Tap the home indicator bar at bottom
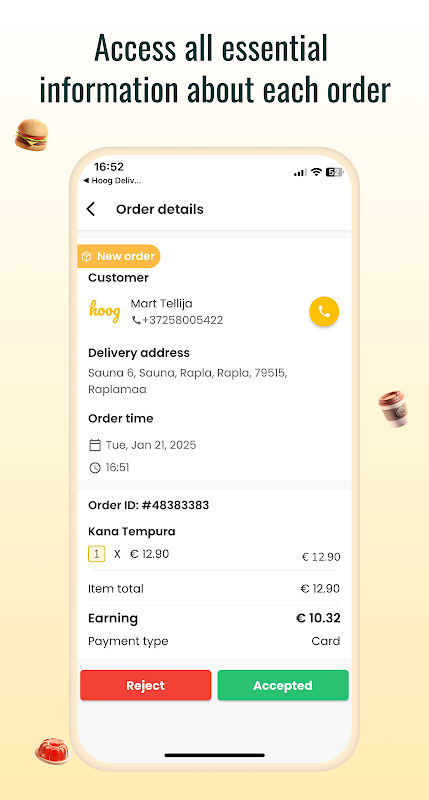429x800 pixels. pyautogui.click(x=214, y=755)
